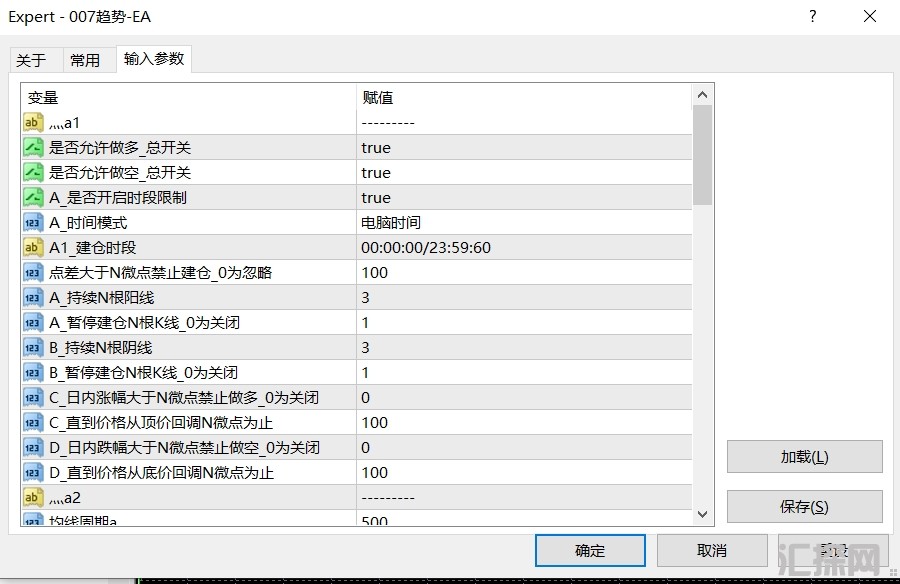This screenshot has height=584, width=900.
Task: Click the scroll up arrow of parameter list
Action: (702, 95)
